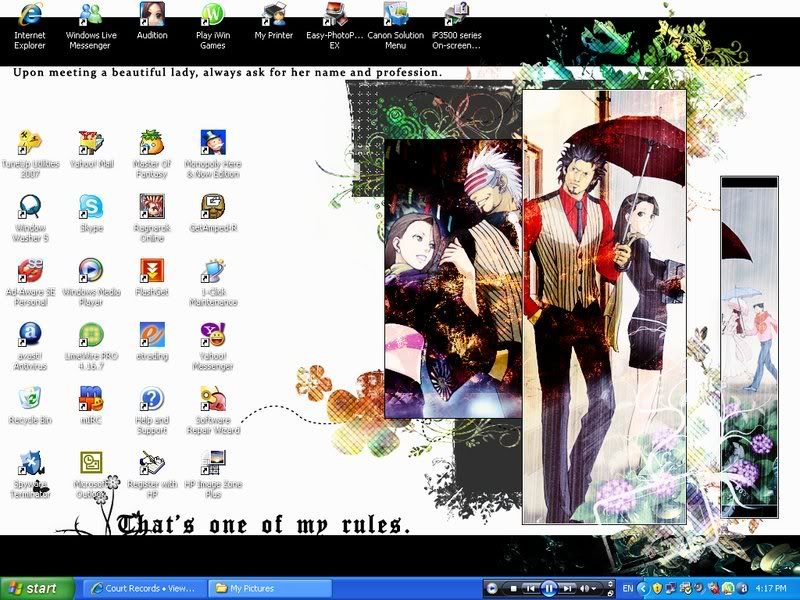Open the Windows Start menu
800x600 pixels.
[37, 588]
